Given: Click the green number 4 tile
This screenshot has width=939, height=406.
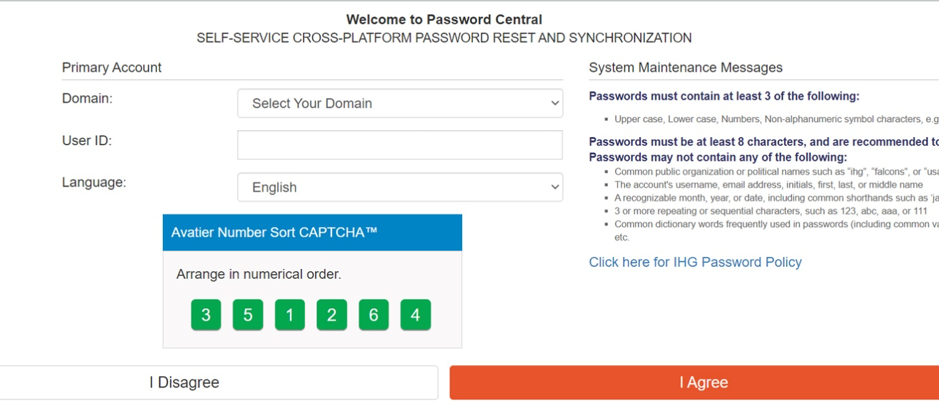Looking at the screenshot, I should click(x=416, y=315).
